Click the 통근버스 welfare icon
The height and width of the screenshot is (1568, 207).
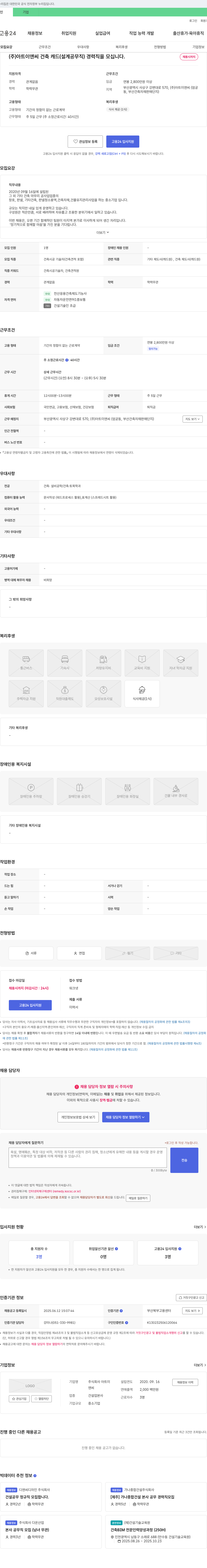26,663
